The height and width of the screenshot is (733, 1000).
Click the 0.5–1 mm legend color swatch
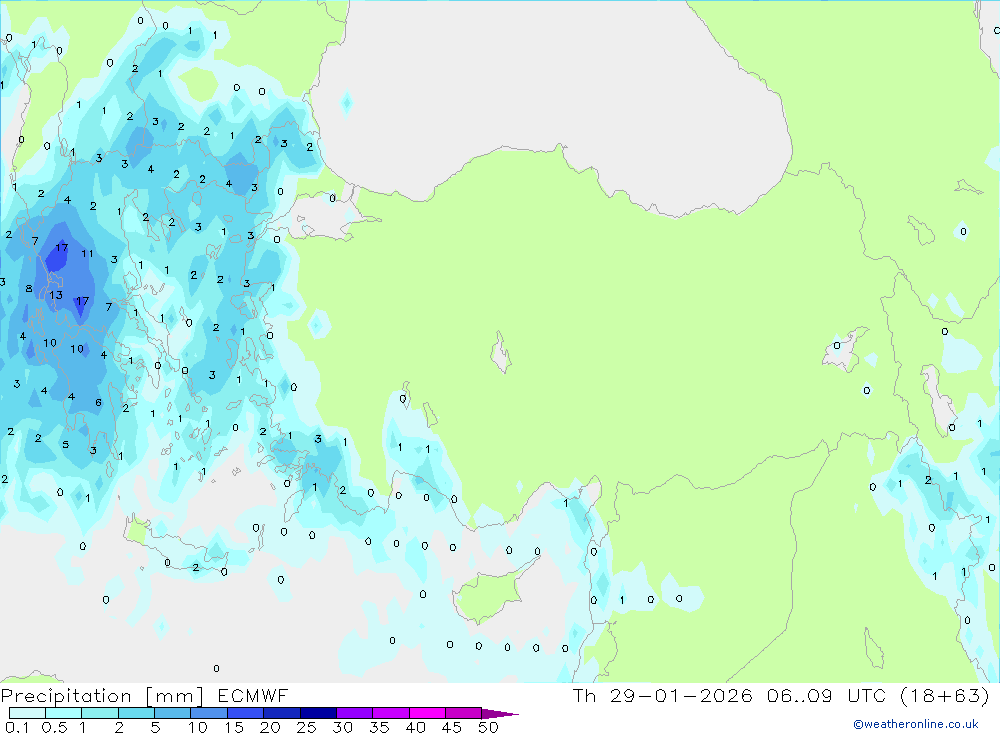pyautogui.click(x=63, y=713)
